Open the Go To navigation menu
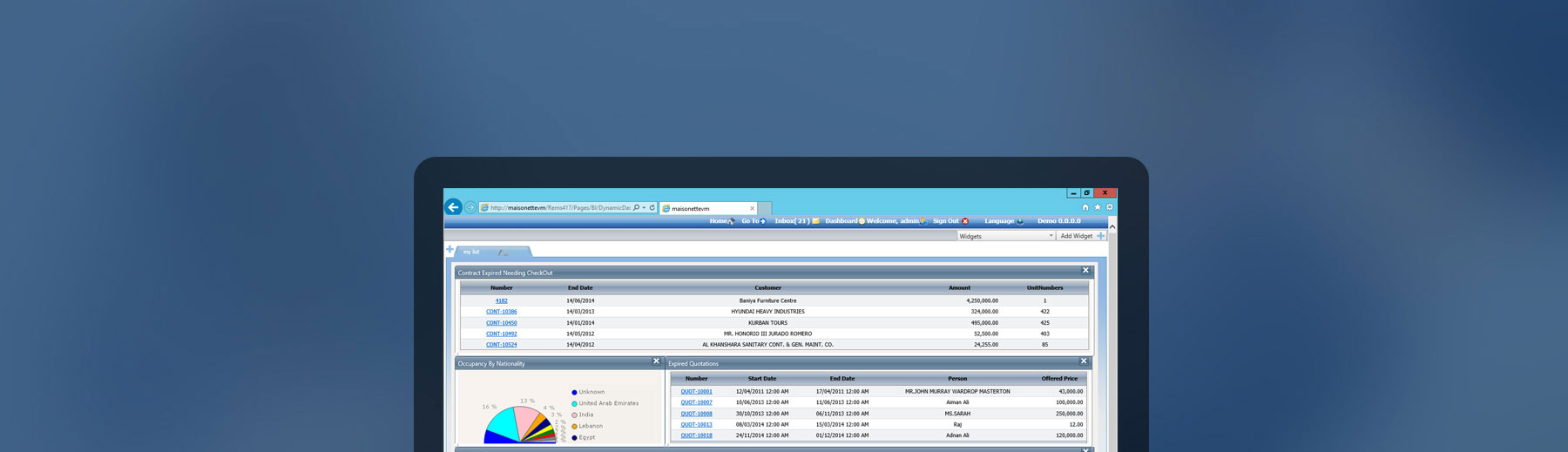 point(753,221)
